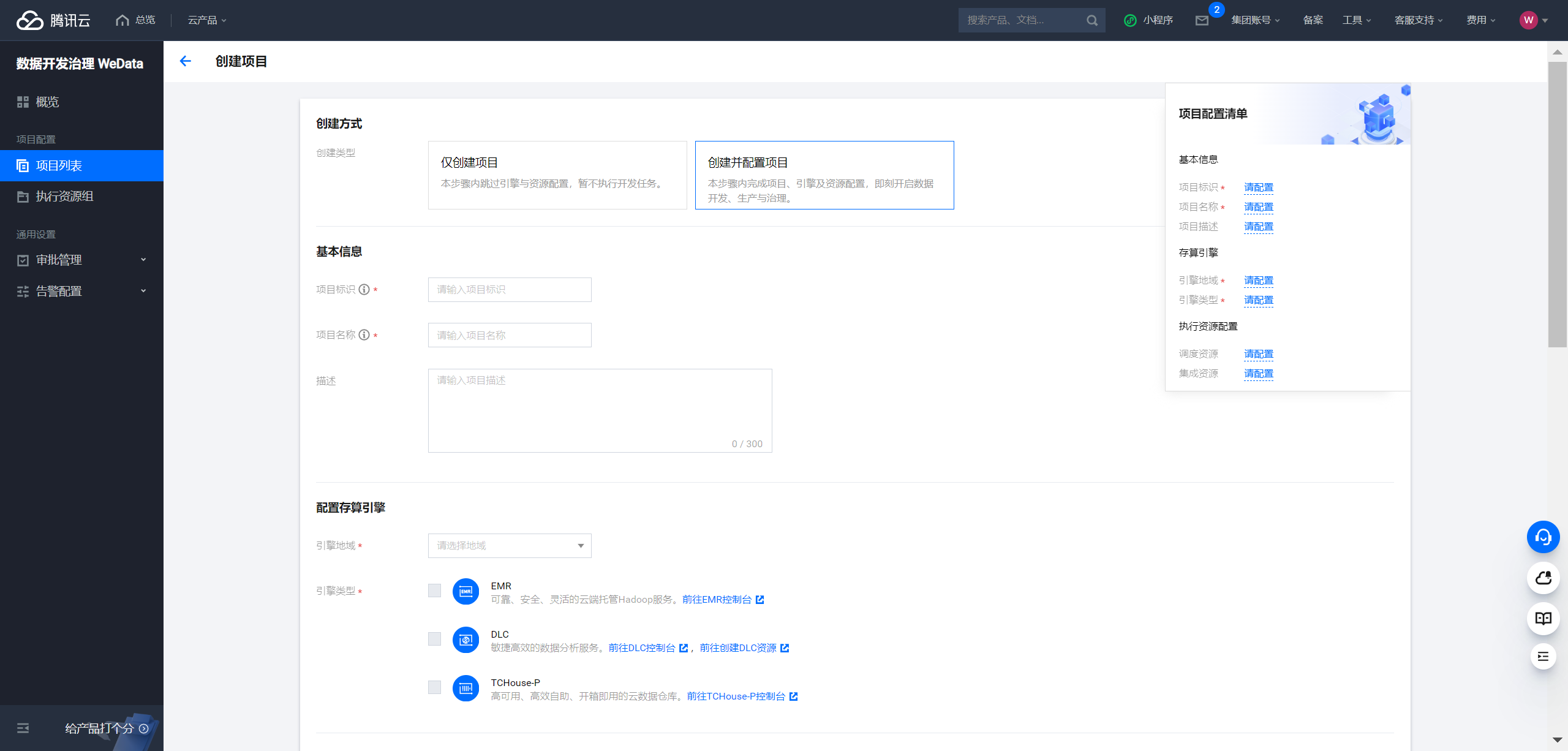Click info icon next to 项目标识
This screenshot has height=751, width=1568.
[x=364, y=290]
